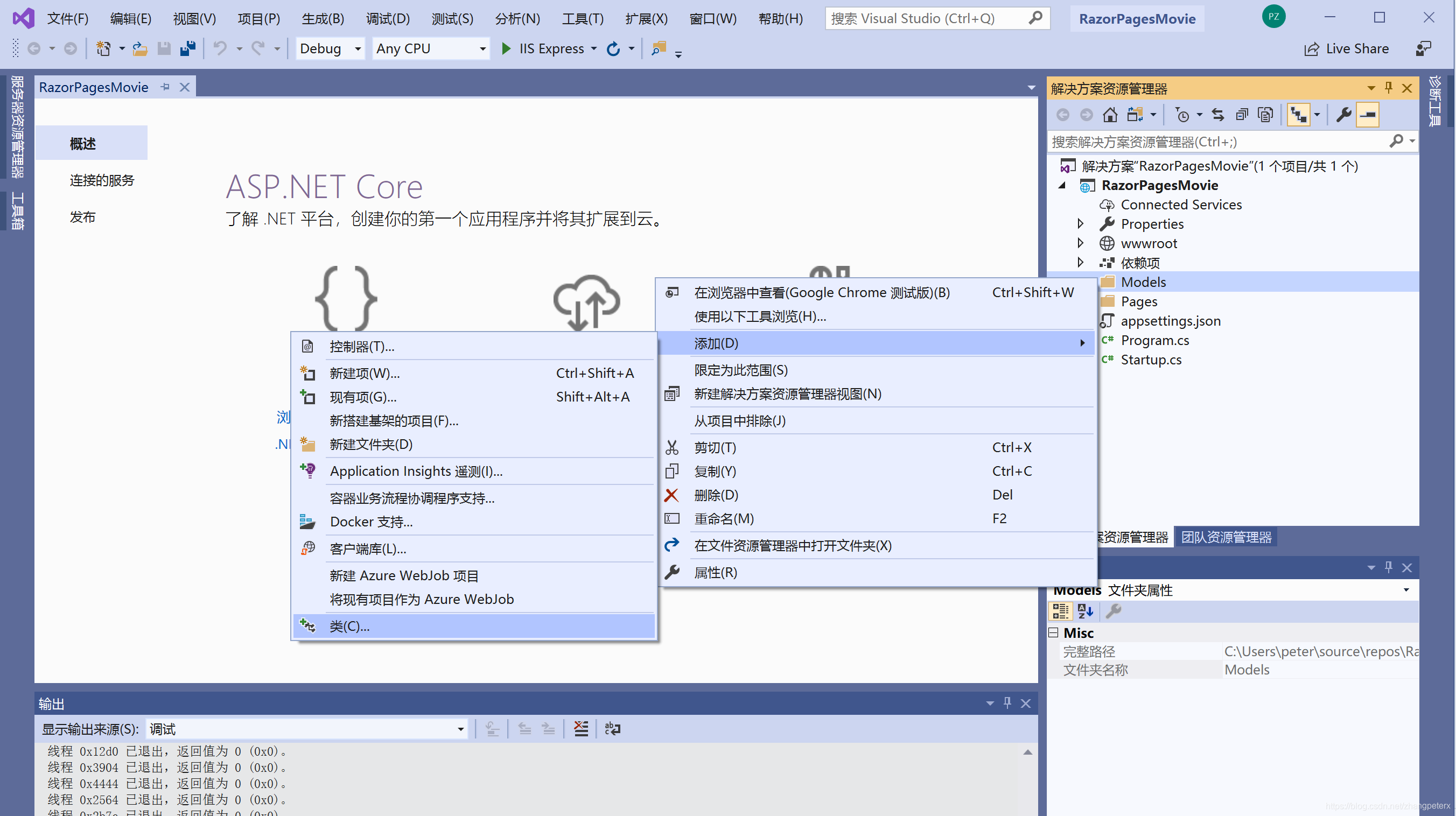This screenshot has width=1456, height=816.
Task: Expand the wwwroot folder node
Action: pos(1080,243)
